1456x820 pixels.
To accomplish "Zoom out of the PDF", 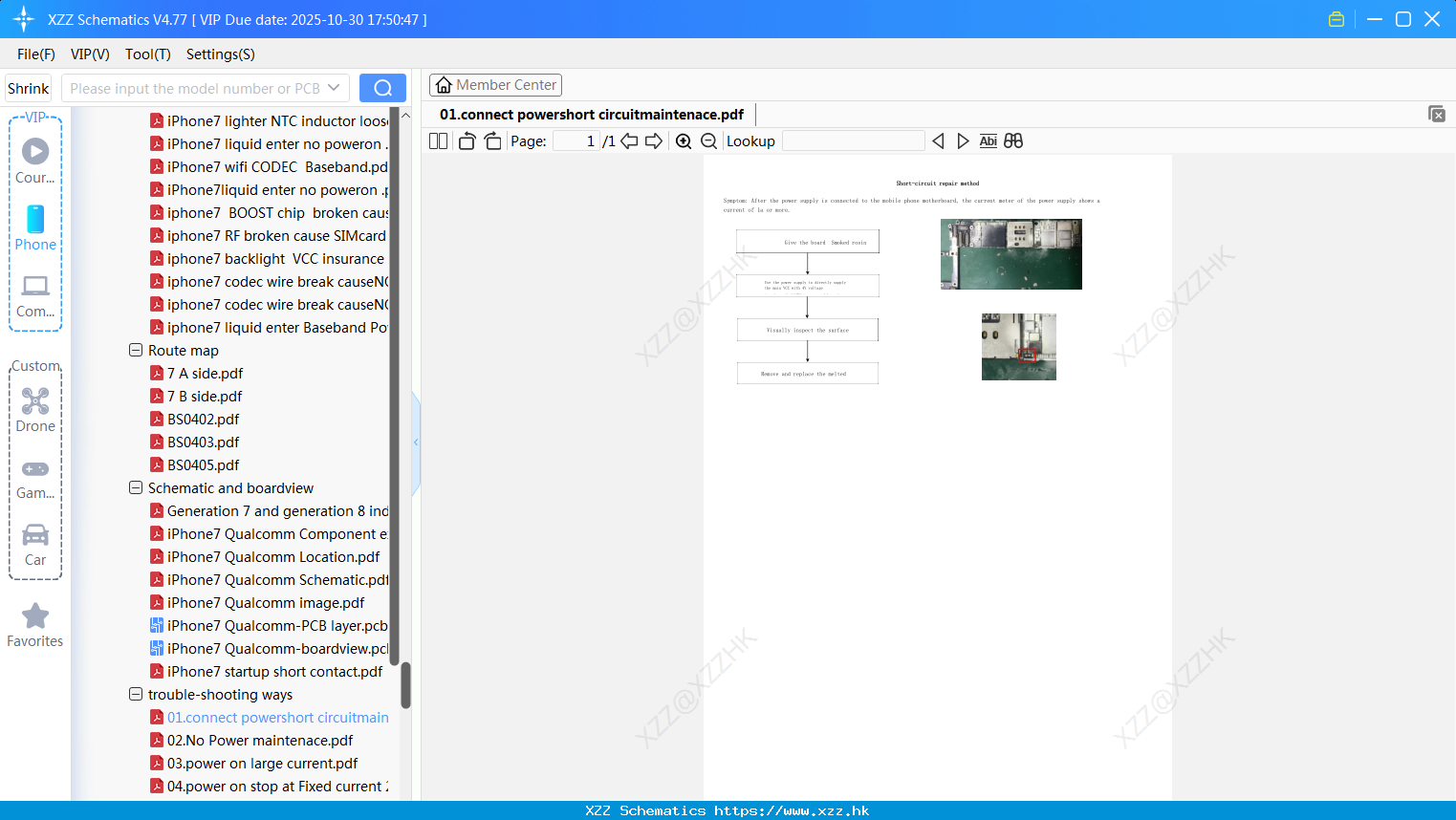I will [x=708, y=141].
